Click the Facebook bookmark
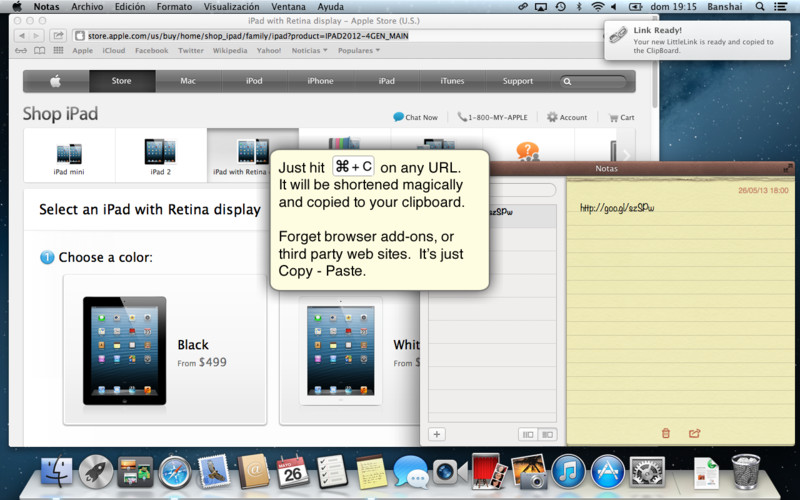The height and width of the screenshot is (500, 800). click(x=152, y=51)
